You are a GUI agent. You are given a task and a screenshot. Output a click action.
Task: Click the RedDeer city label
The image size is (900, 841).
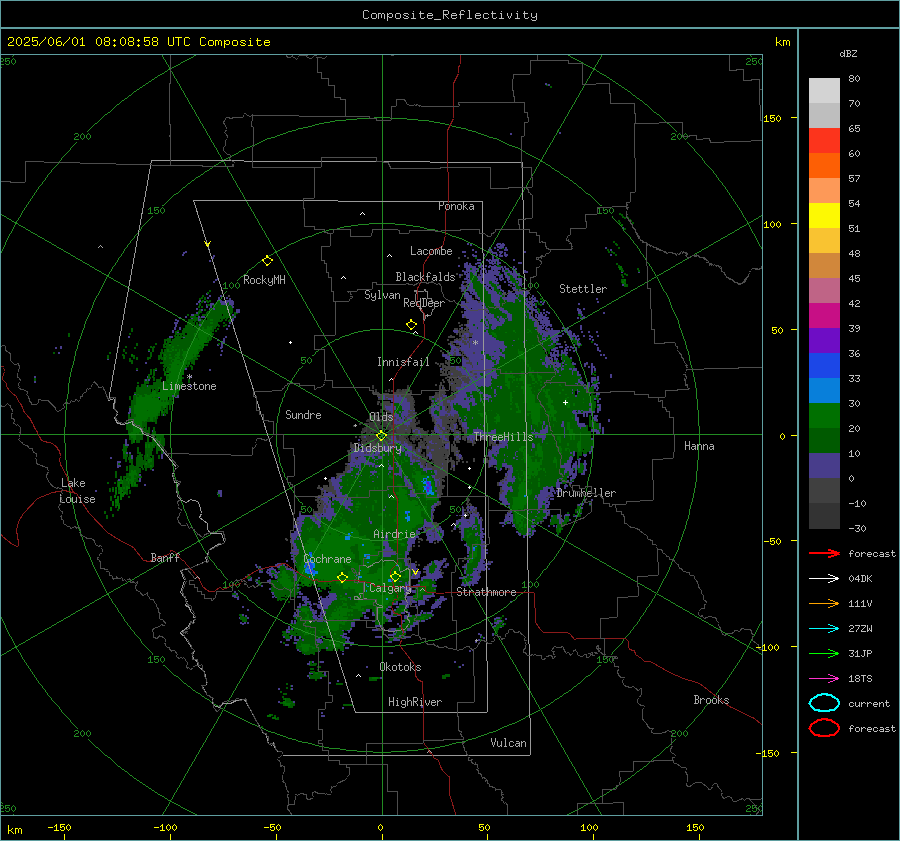tap(424, 303)
